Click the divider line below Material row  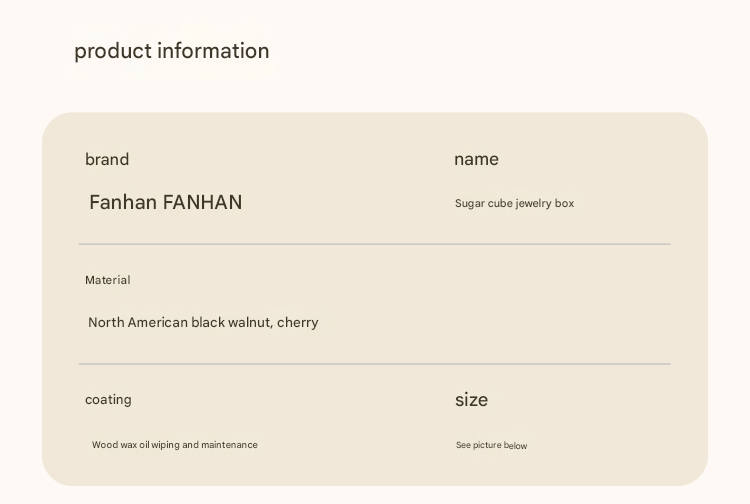pos(375,364)
